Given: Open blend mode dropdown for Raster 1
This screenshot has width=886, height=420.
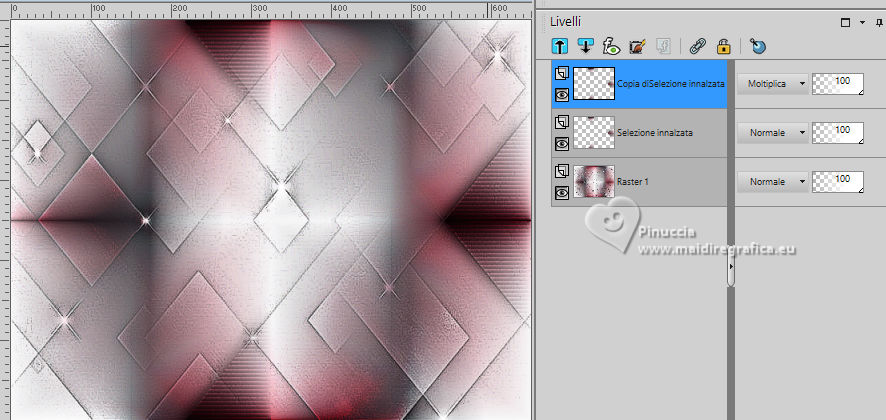Looking at the screenshot, I should pyautogui.click(x=772, y=182).
